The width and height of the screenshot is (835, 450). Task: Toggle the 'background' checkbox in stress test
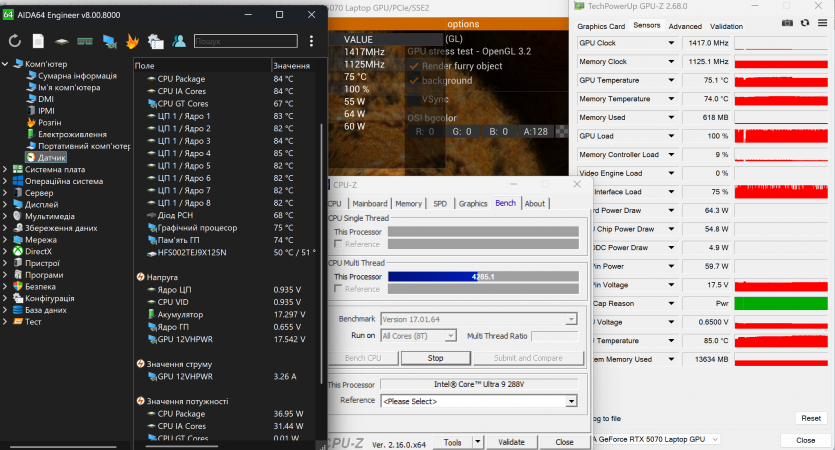[x=413, y=80]
